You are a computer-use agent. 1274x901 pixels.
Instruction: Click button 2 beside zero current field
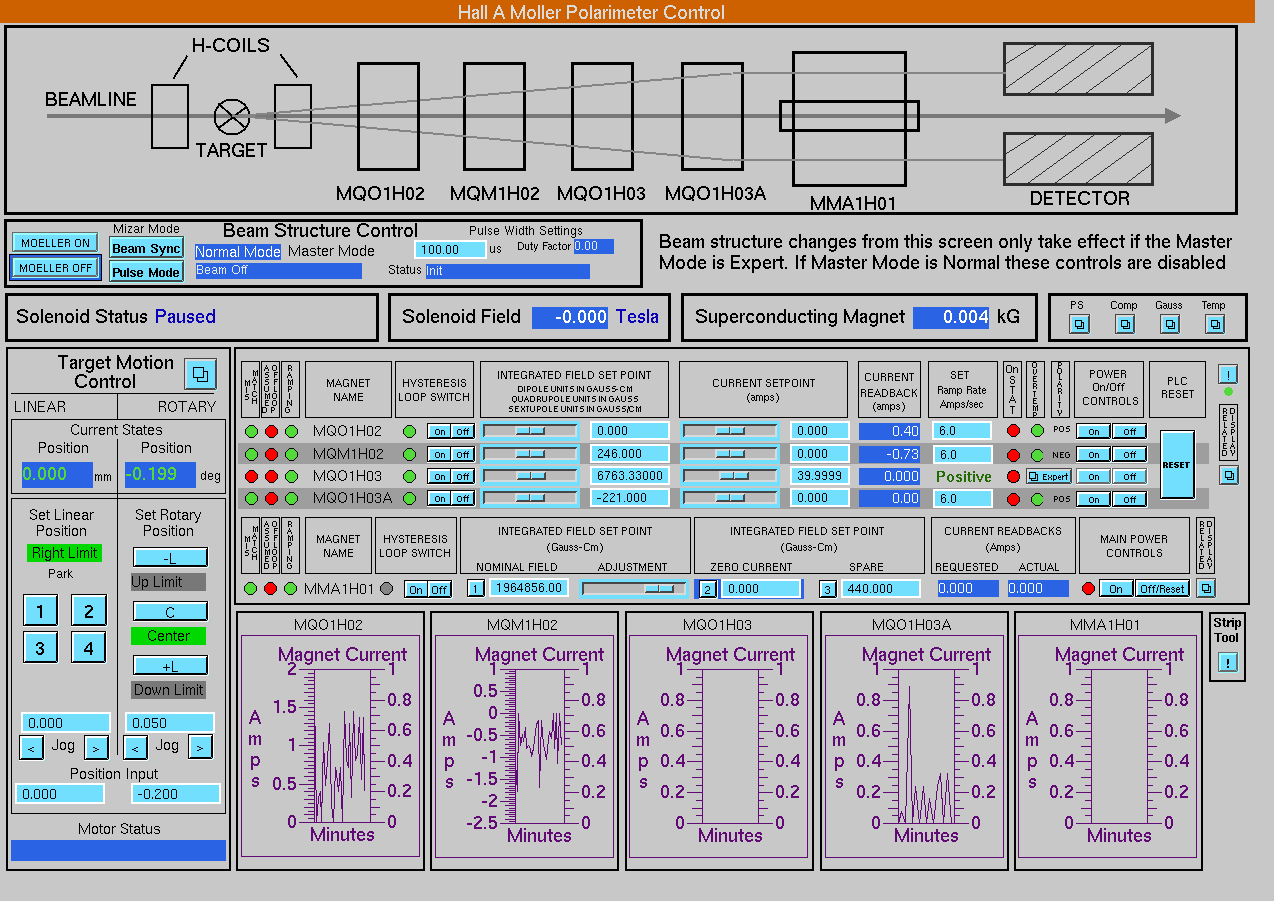point(707,589)
